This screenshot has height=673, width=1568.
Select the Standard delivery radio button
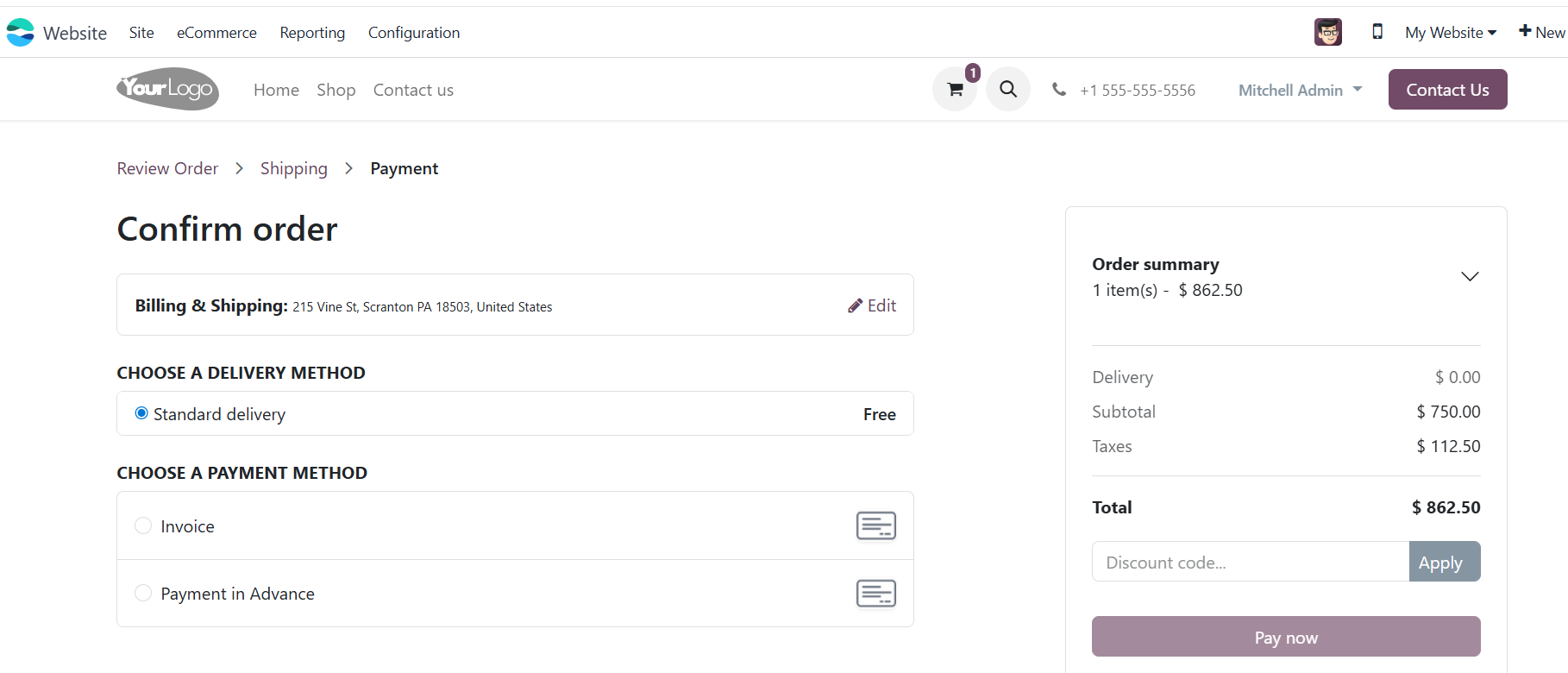coord(141,413)
